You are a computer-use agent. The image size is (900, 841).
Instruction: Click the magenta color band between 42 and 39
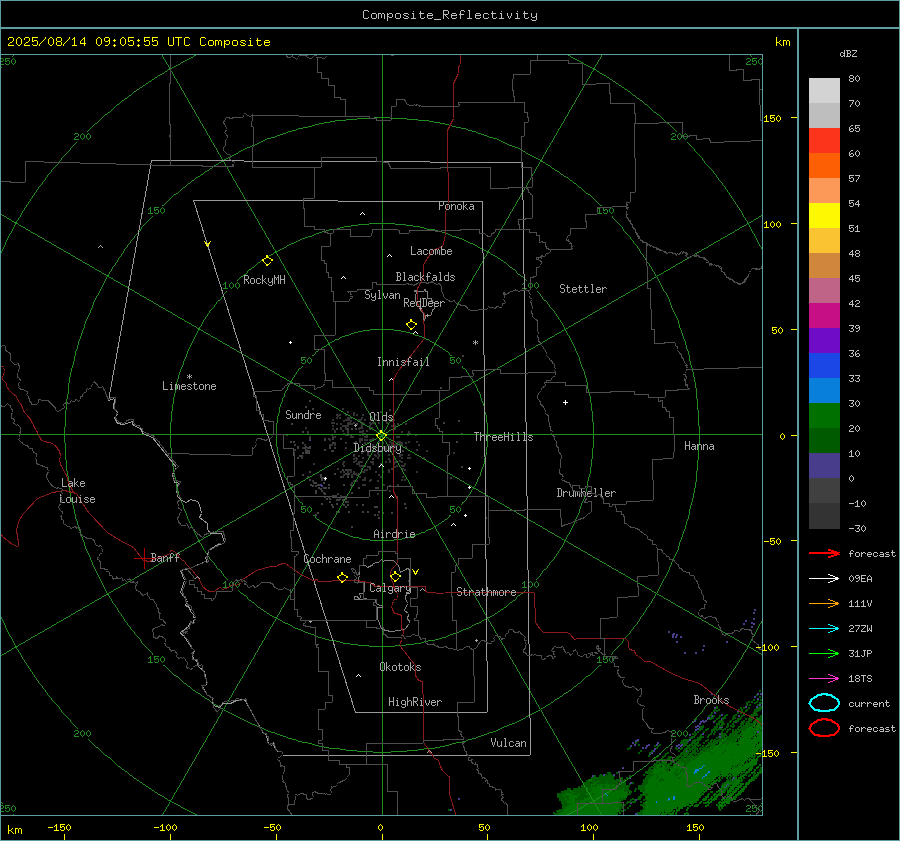tap(824, 316)
